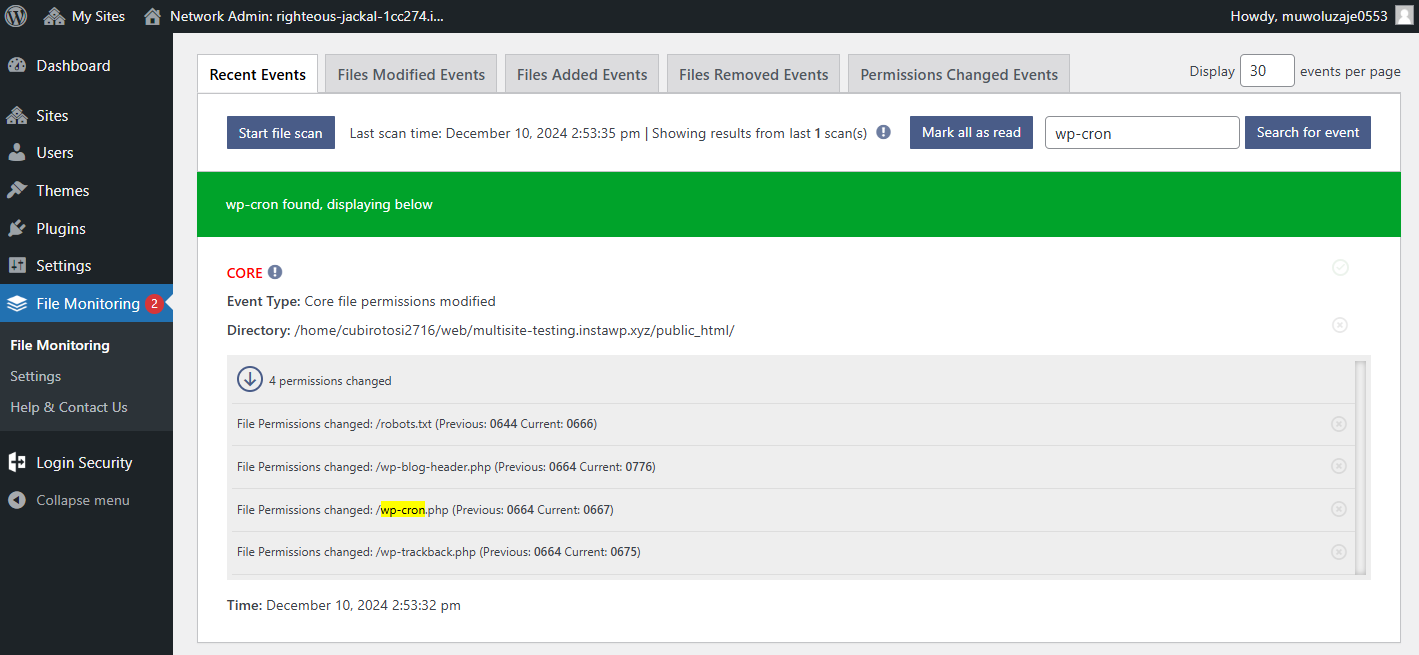The width and height of the screenshot is (1419, 655).
Task: Open Settings under File Monitoring submenu
Action: pos(36,376)
